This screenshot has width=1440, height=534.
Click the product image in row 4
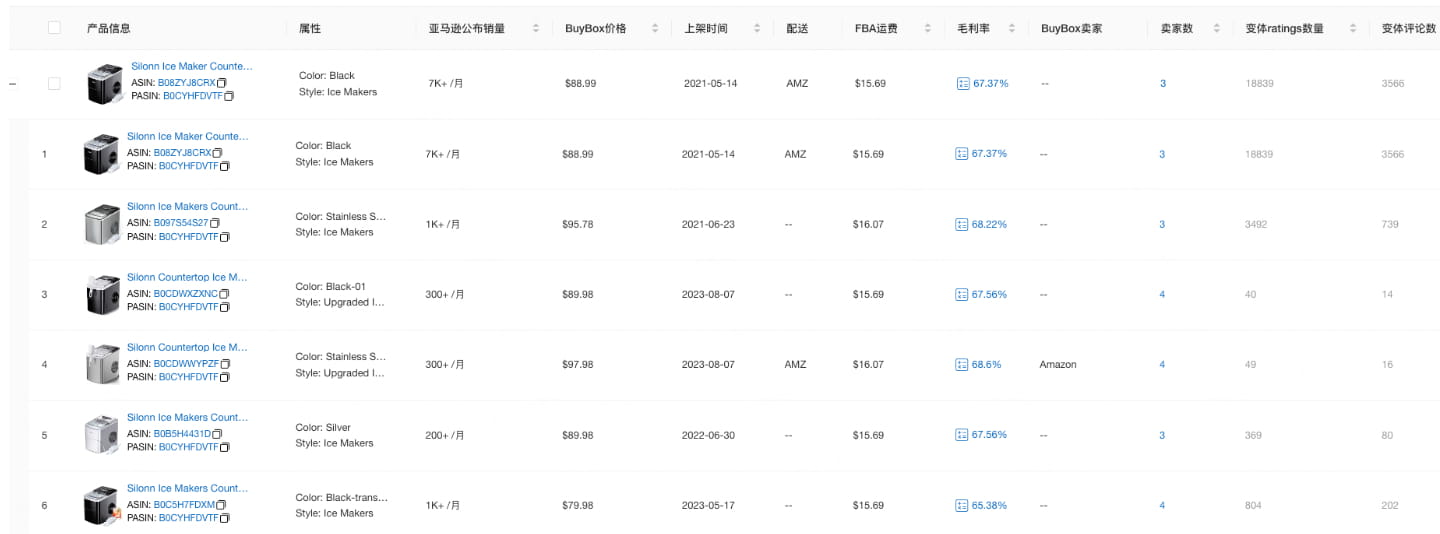(102, 365)
